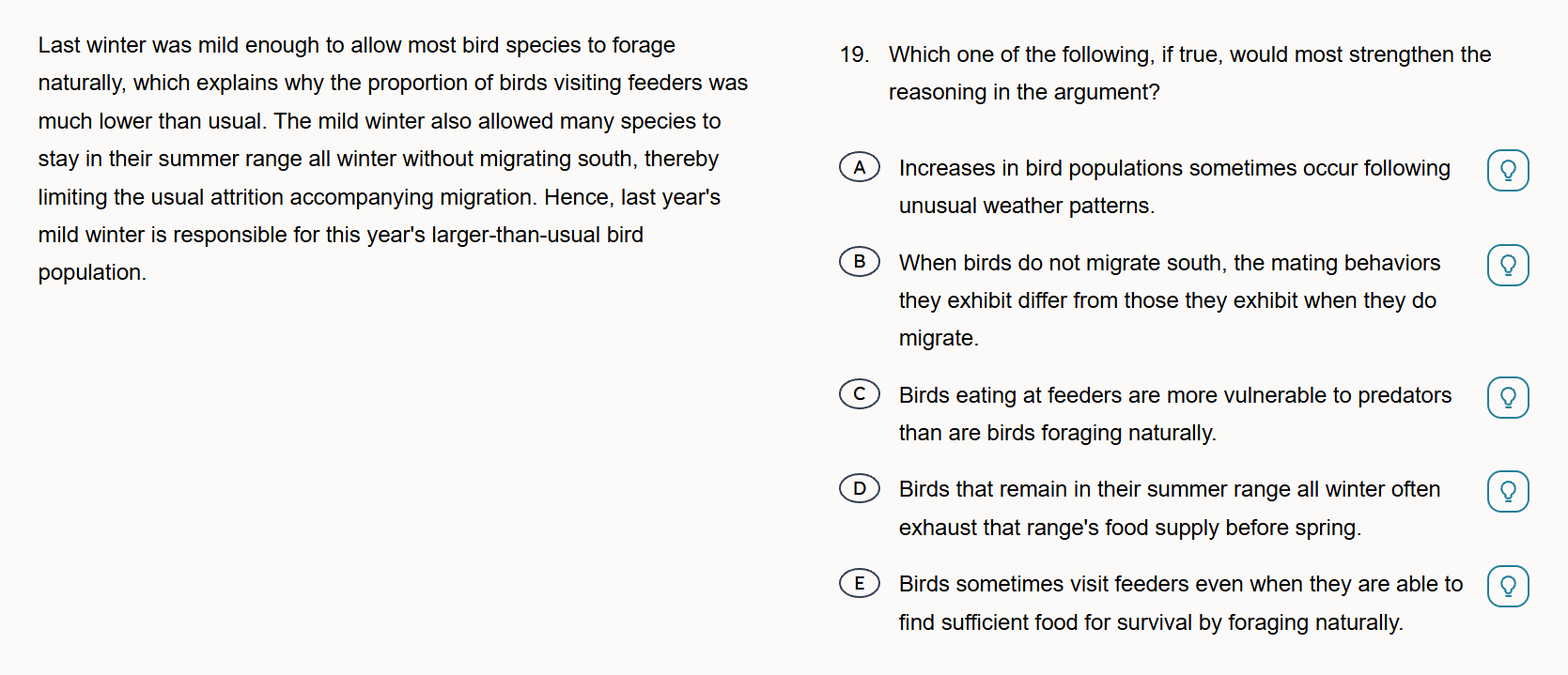Pick the D answer bubble
1568x675 pixels.
coord(859,489)
